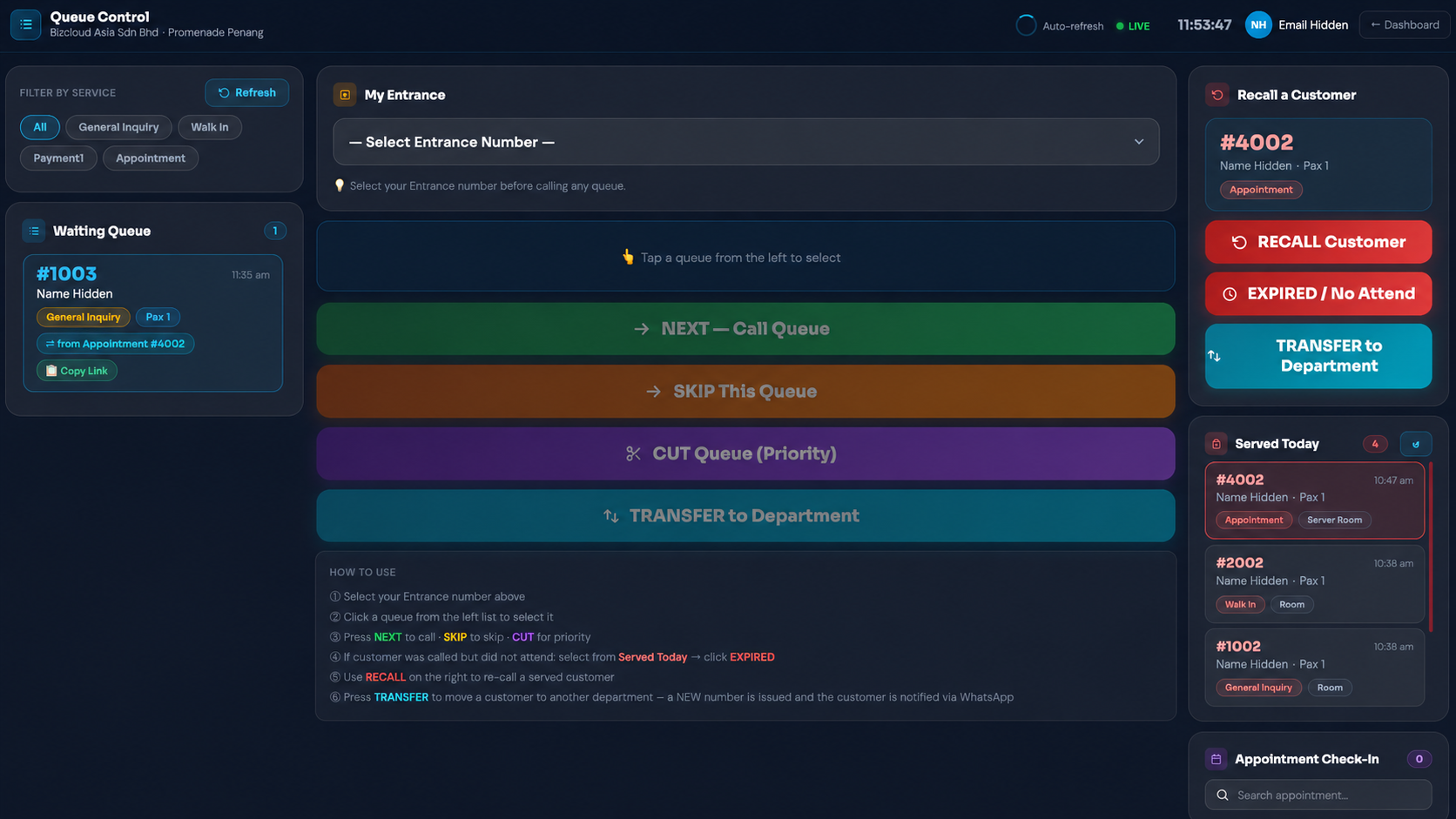Click CUT Queue (Priority)

click(746, 453)
